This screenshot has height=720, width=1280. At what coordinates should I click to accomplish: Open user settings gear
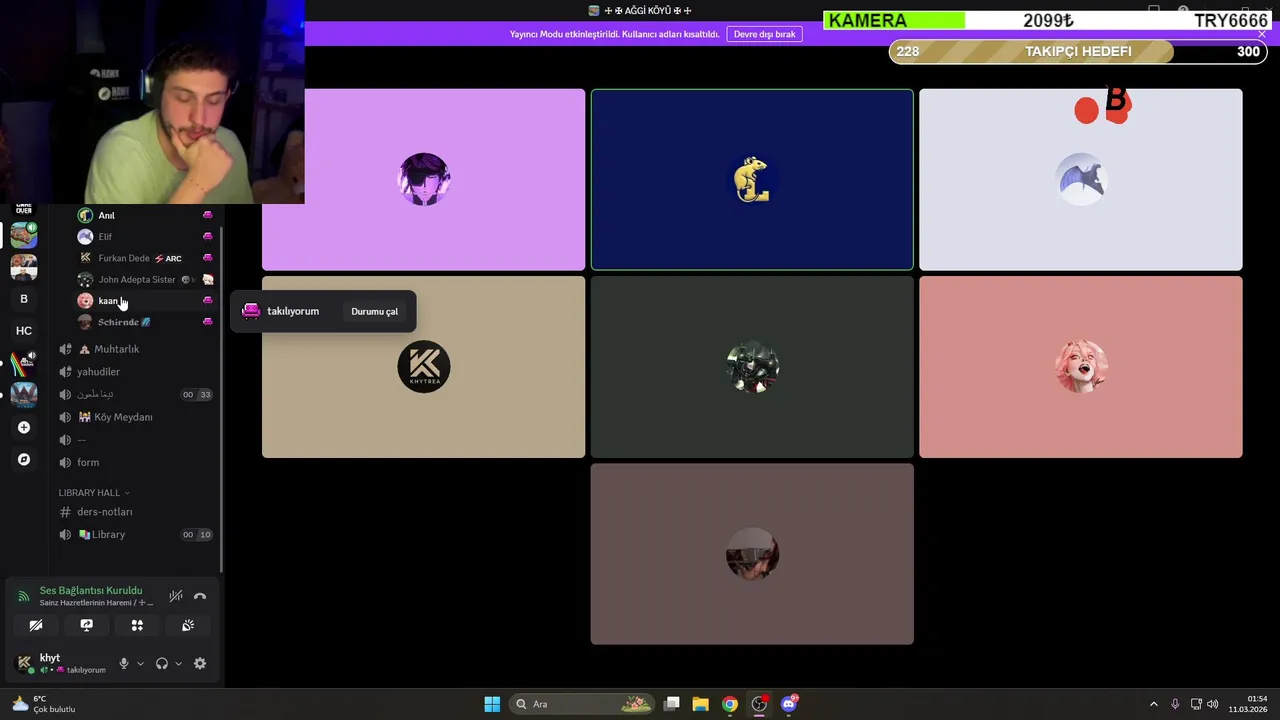[200, 663]
